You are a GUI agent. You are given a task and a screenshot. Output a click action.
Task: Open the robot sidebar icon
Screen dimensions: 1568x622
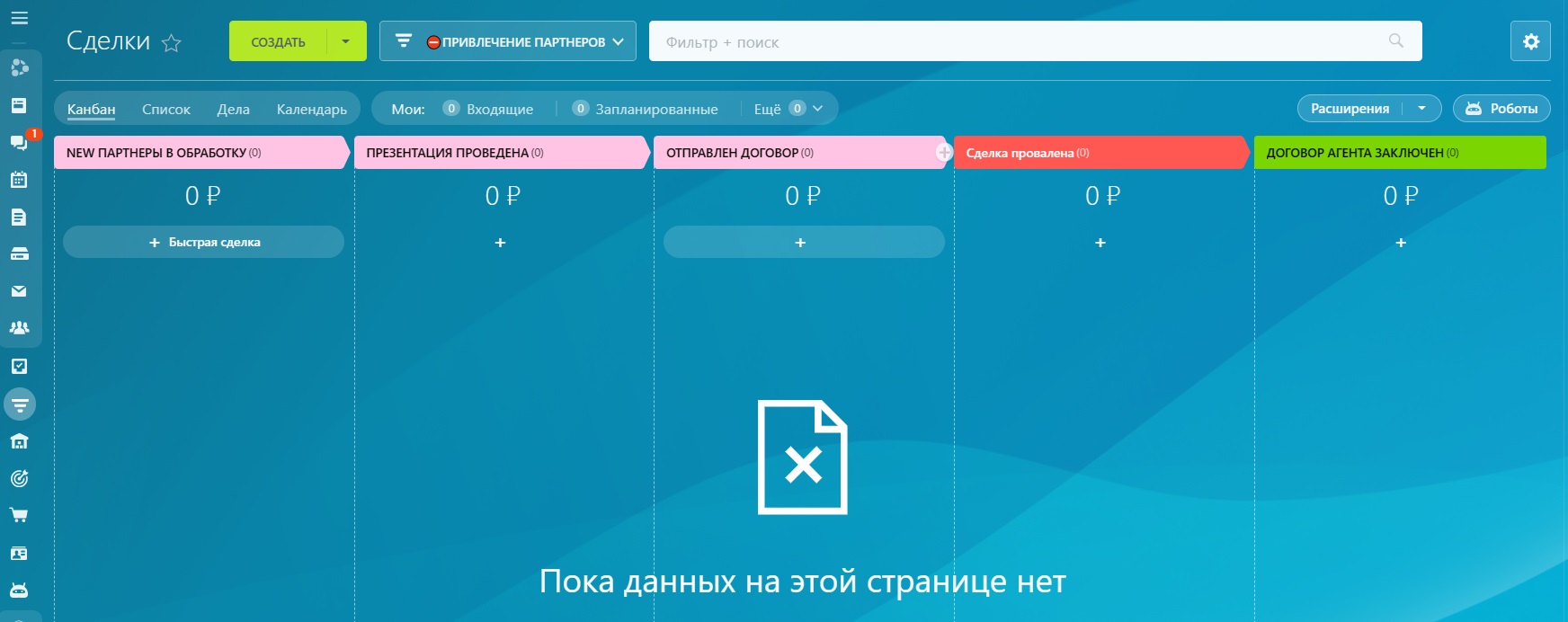(x=19, y=590)
